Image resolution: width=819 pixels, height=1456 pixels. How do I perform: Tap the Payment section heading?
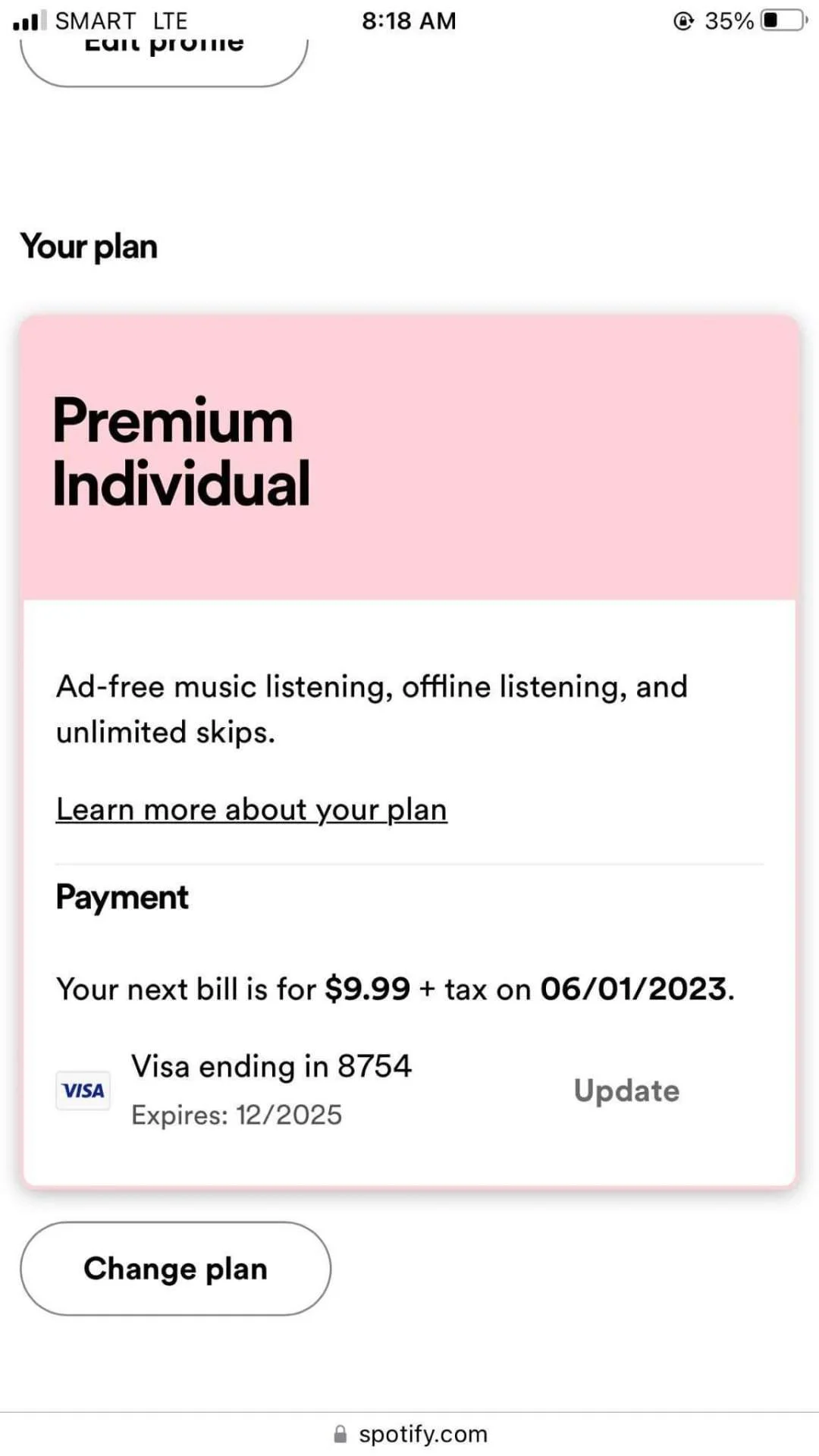[122, 898]
